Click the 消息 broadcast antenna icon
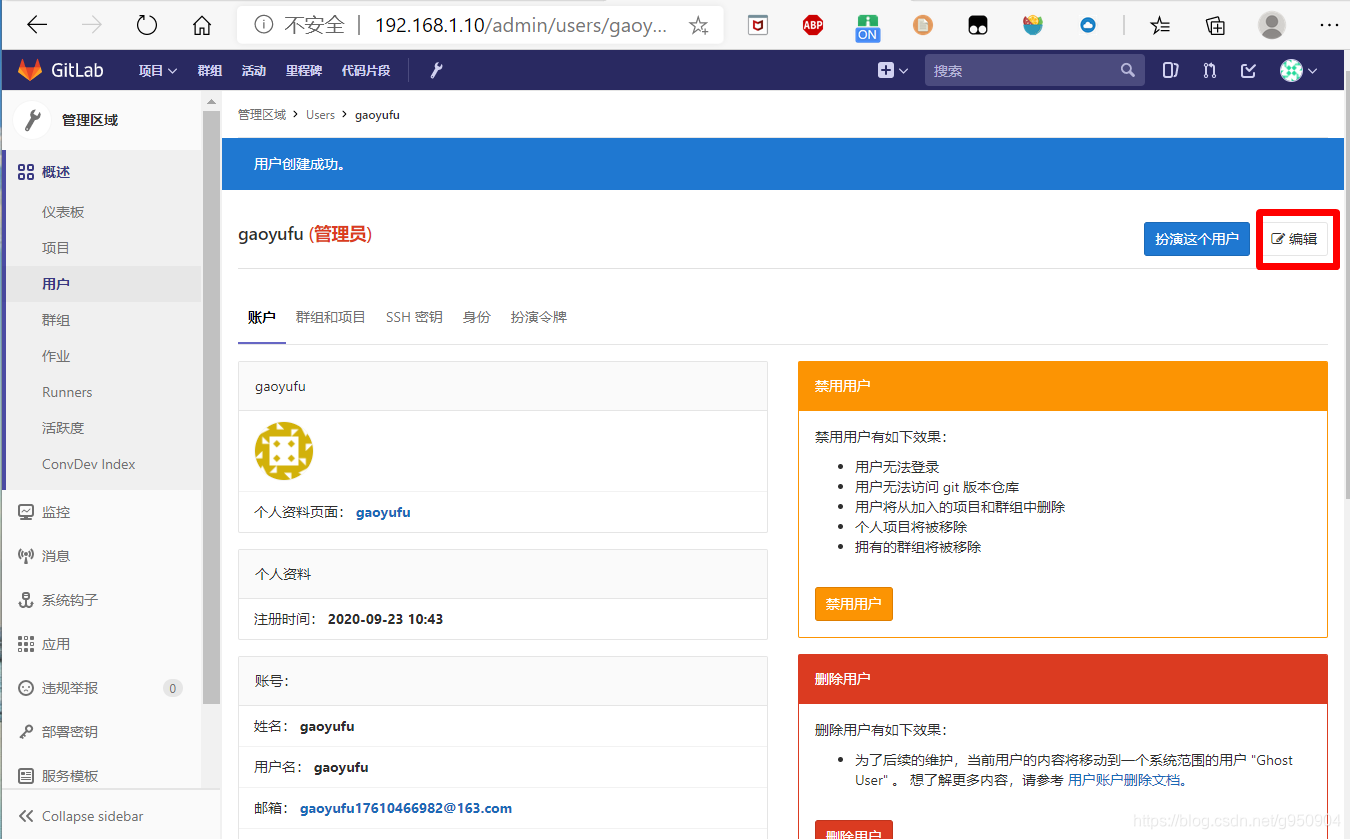Viewport: 1350px width, 839px height. click(27, 556)
